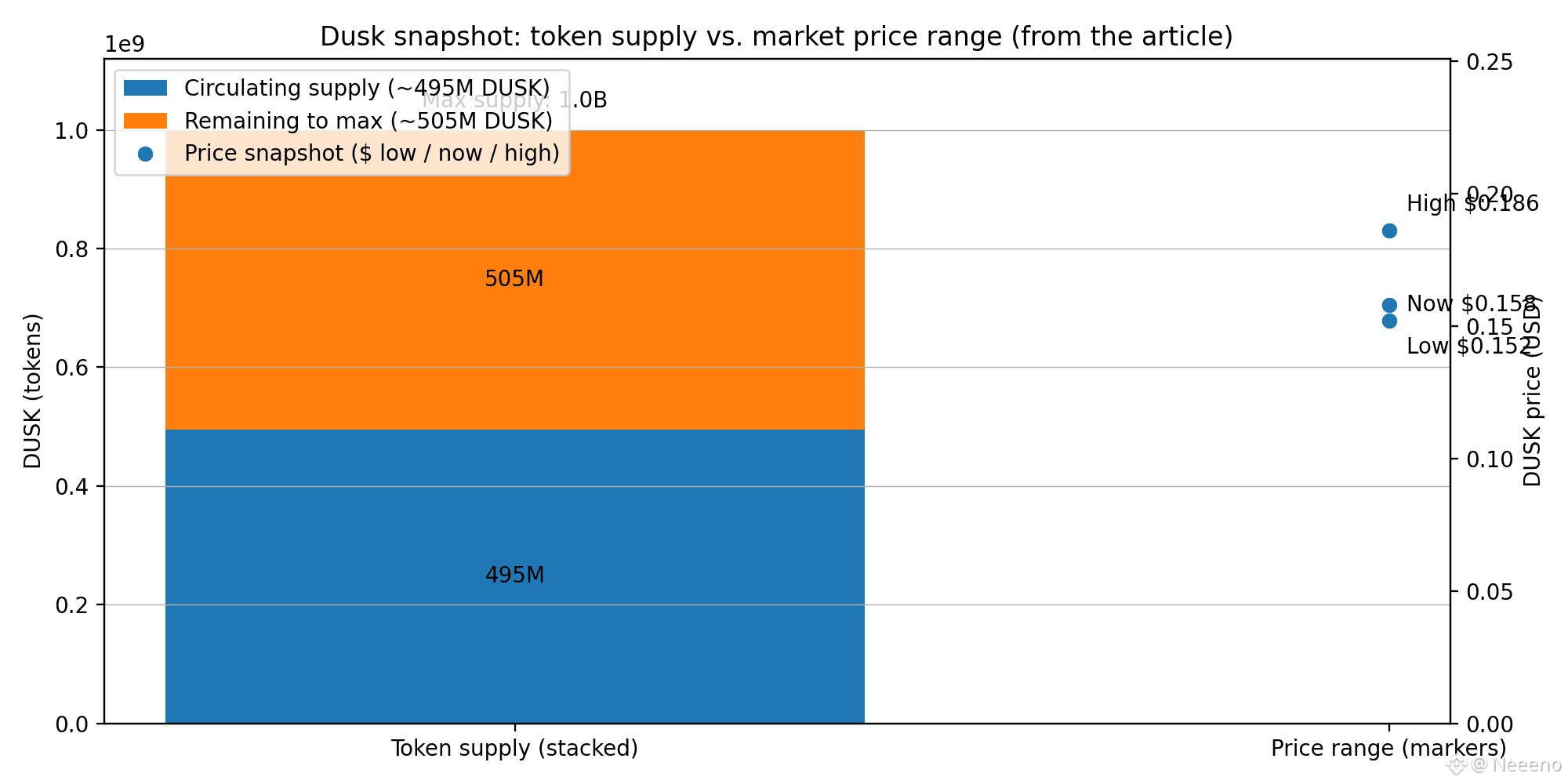Click the "Token supply (stacked)" axis label

coord(514,749)
